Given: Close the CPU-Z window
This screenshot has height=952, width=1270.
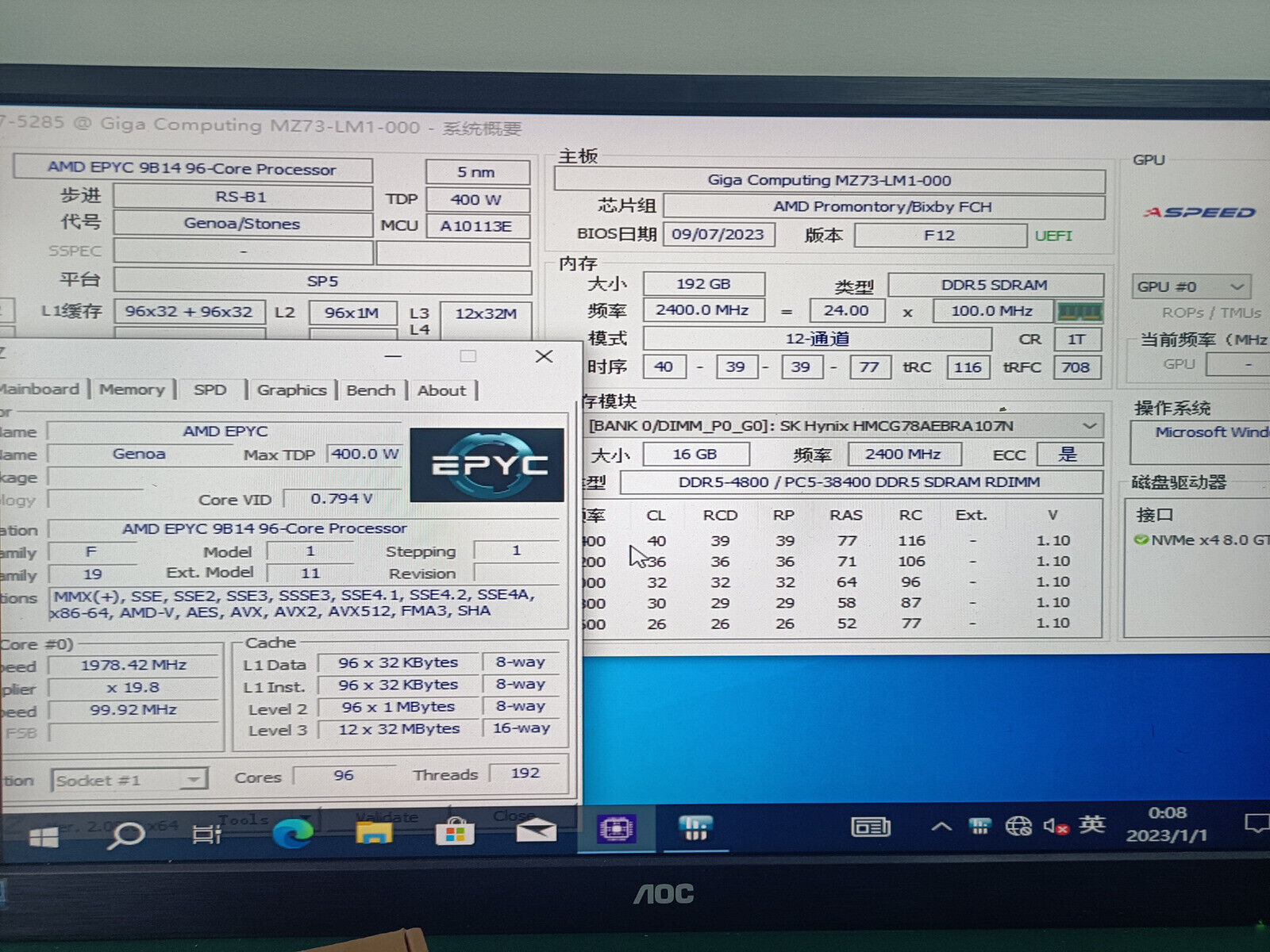Looking at the screenshot, I should (x=544, y=356).
